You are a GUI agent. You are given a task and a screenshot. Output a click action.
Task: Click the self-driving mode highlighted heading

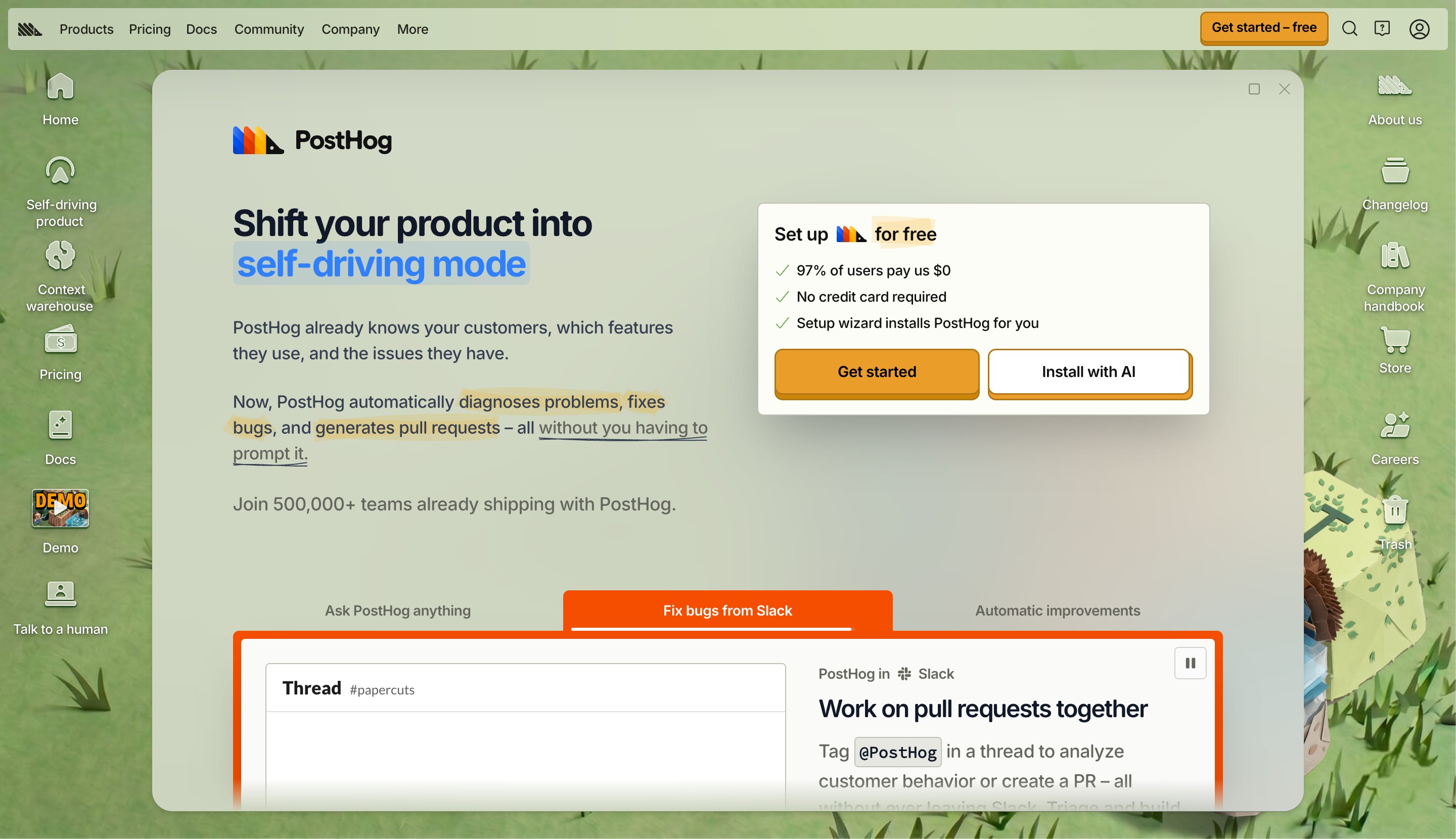(381, 263)
